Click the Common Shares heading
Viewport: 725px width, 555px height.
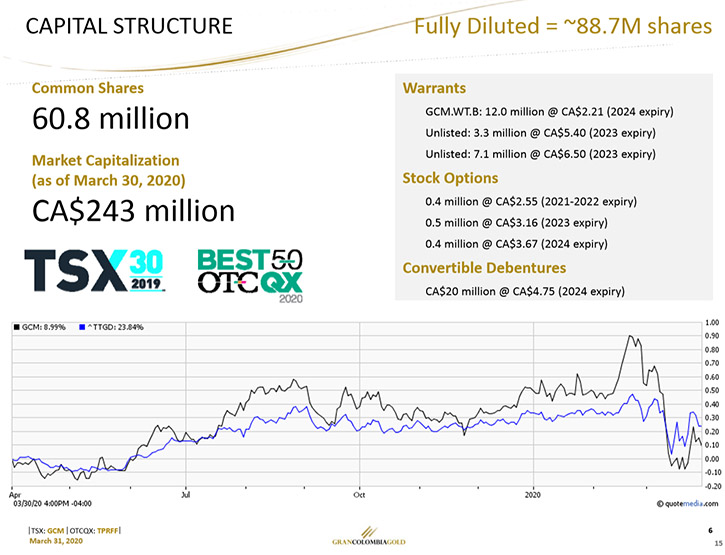(88, 88)
